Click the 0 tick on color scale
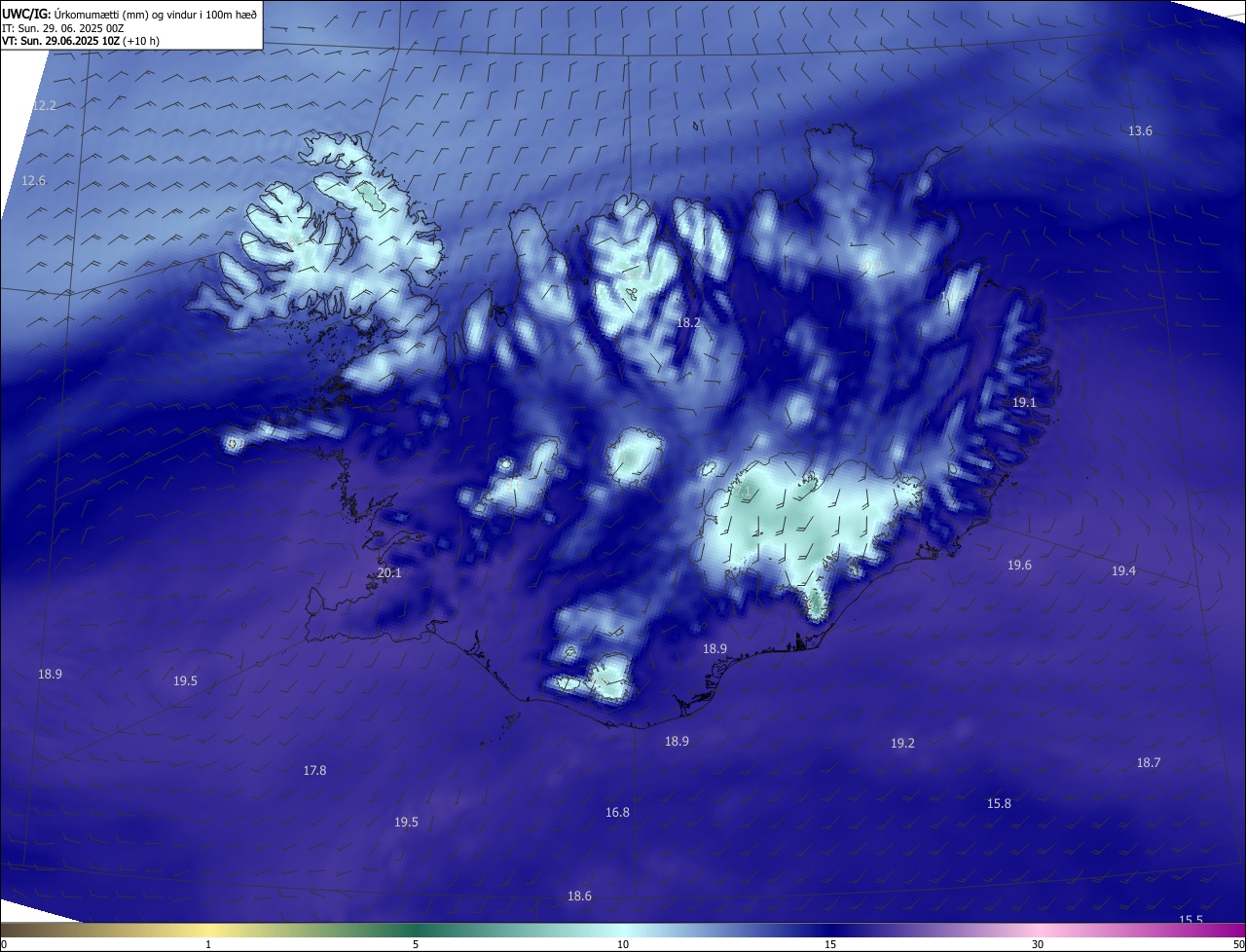Image resolution: width=1246 pixels, height=952 pixels. point(3,944)
